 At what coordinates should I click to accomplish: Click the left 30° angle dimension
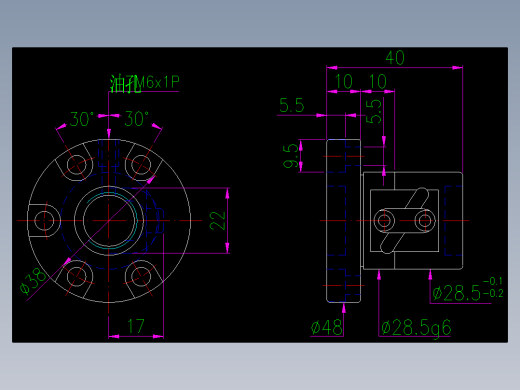point(82,119)
